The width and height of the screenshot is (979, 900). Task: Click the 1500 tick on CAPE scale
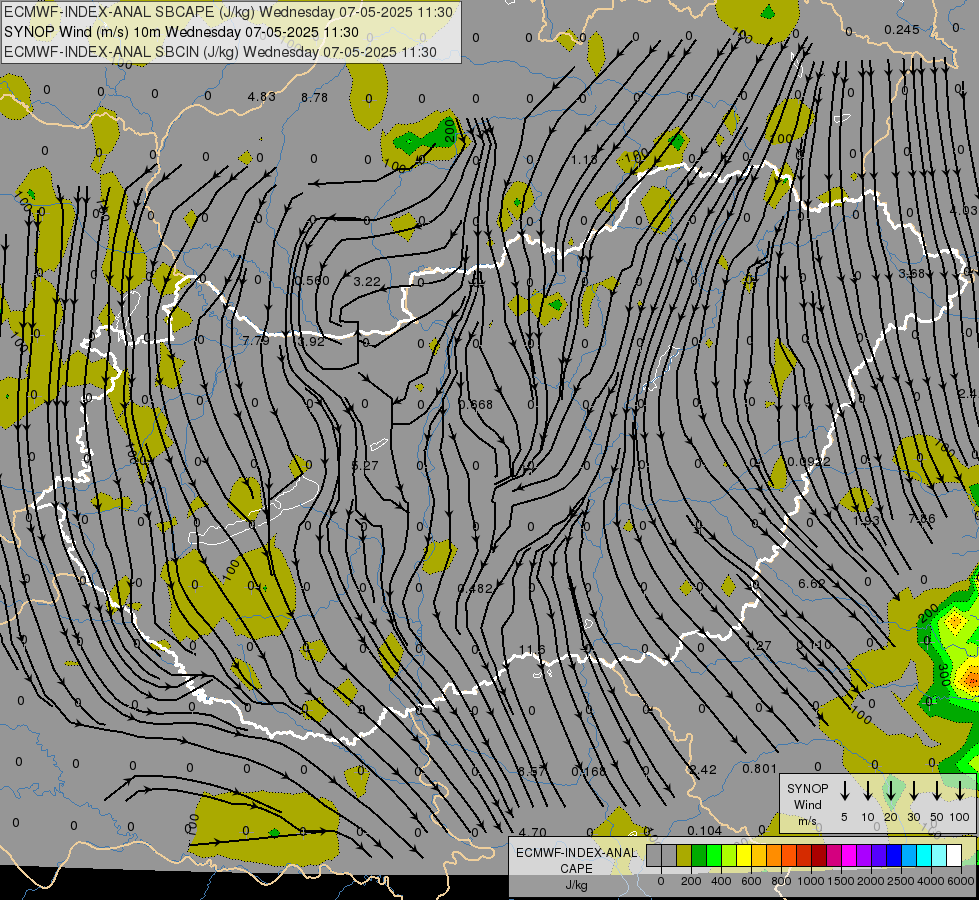[841, 881]
